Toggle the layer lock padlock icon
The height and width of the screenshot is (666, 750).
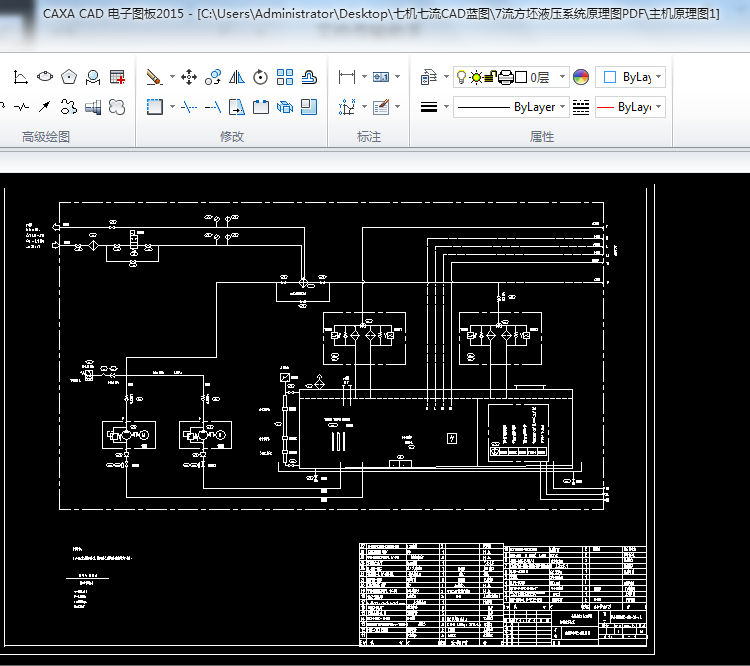tap(491, 77)
